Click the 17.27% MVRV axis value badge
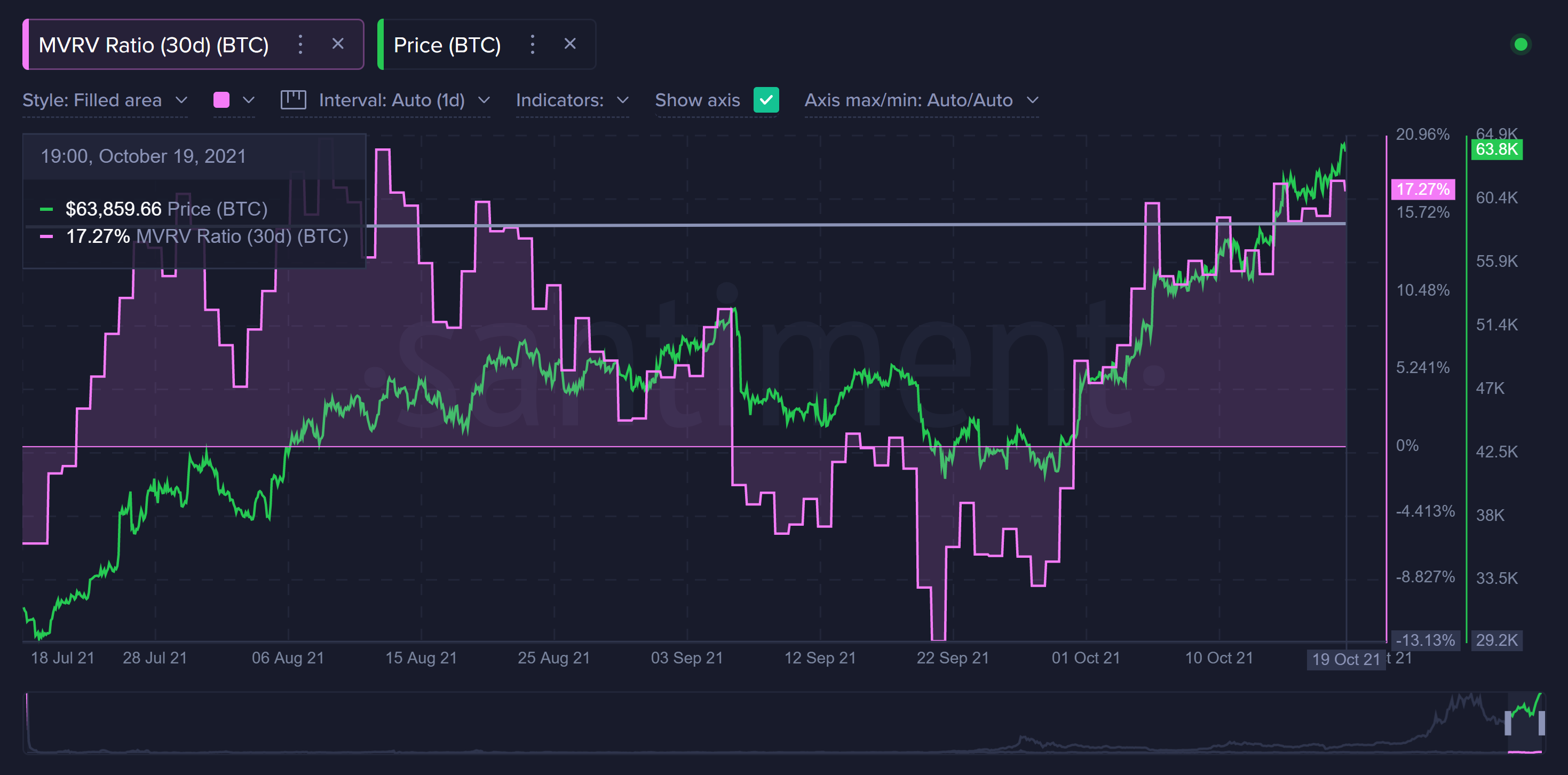The height and width of the screenshot is (775, 1568). pos(1422,189)
